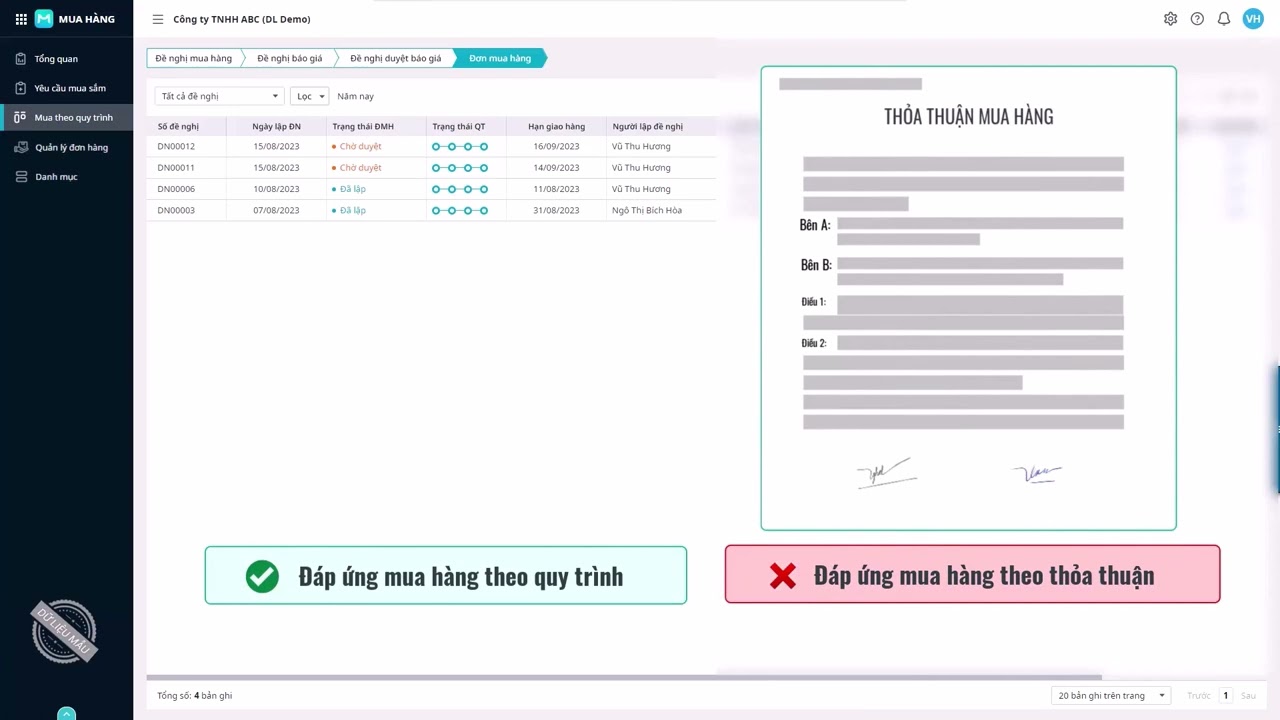Click process status circles for DN00003
This screenshot has width=1280, height=720.
460,211
